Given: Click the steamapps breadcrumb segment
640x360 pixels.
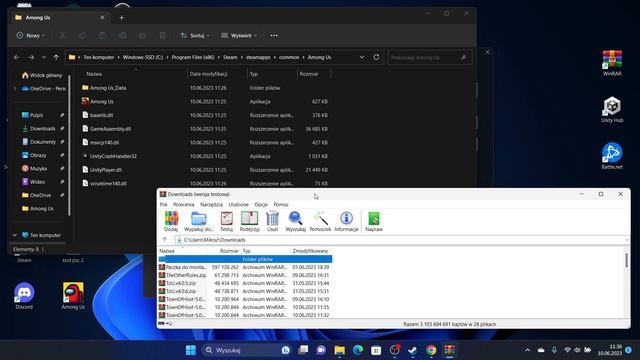Looking at the screenshot, I should [x=258, y=57].
